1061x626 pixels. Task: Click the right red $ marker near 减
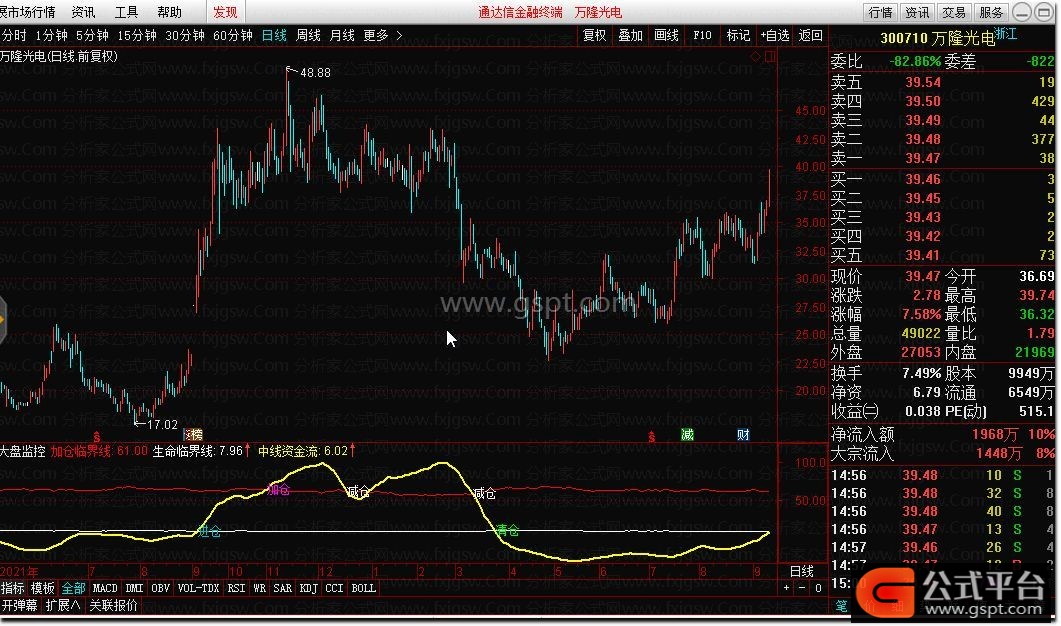pos(652,437)
